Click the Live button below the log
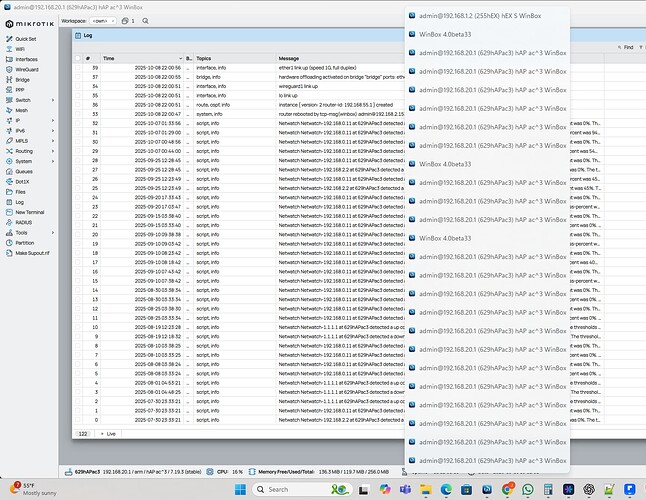The width and height of the screenshot is (646, 500). [x=108, y=434]
